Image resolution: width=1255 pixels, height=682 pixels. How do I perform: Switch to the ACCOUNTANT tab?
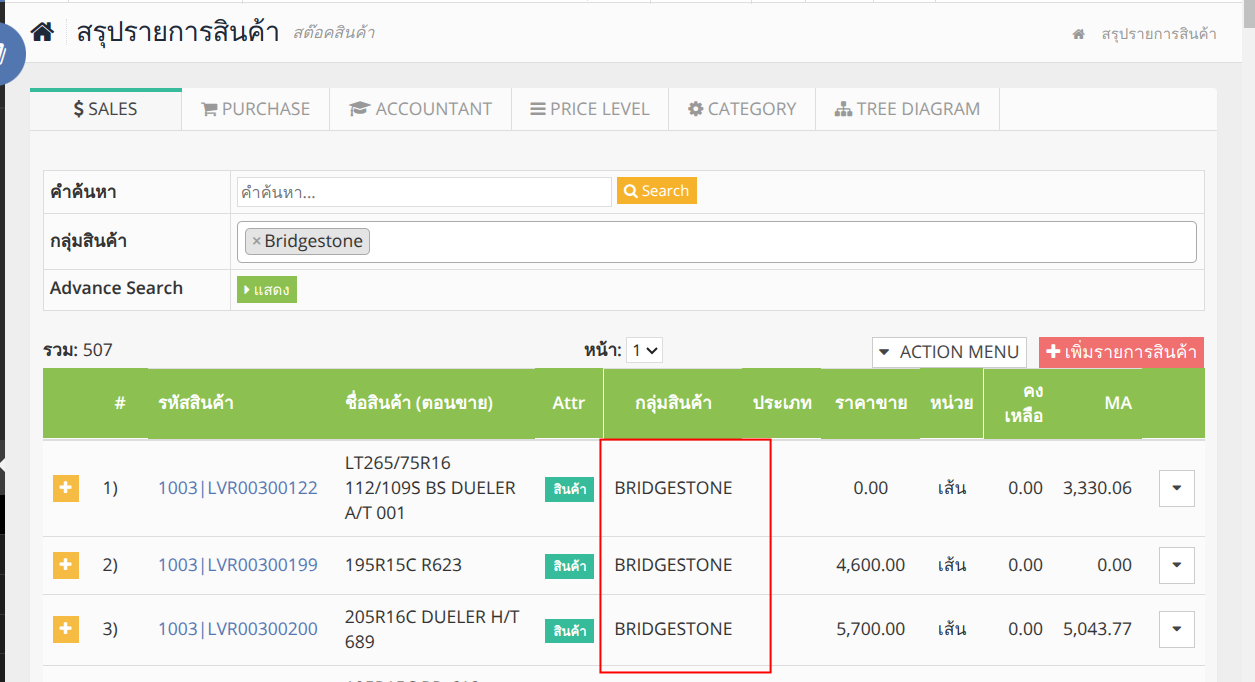(420, 109)
